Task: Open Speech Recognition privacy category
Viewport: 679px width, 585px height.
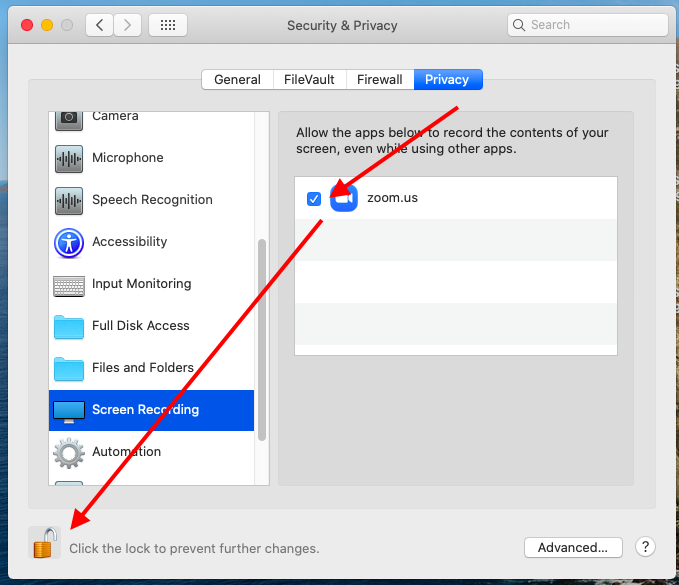Action: point(151,200)
